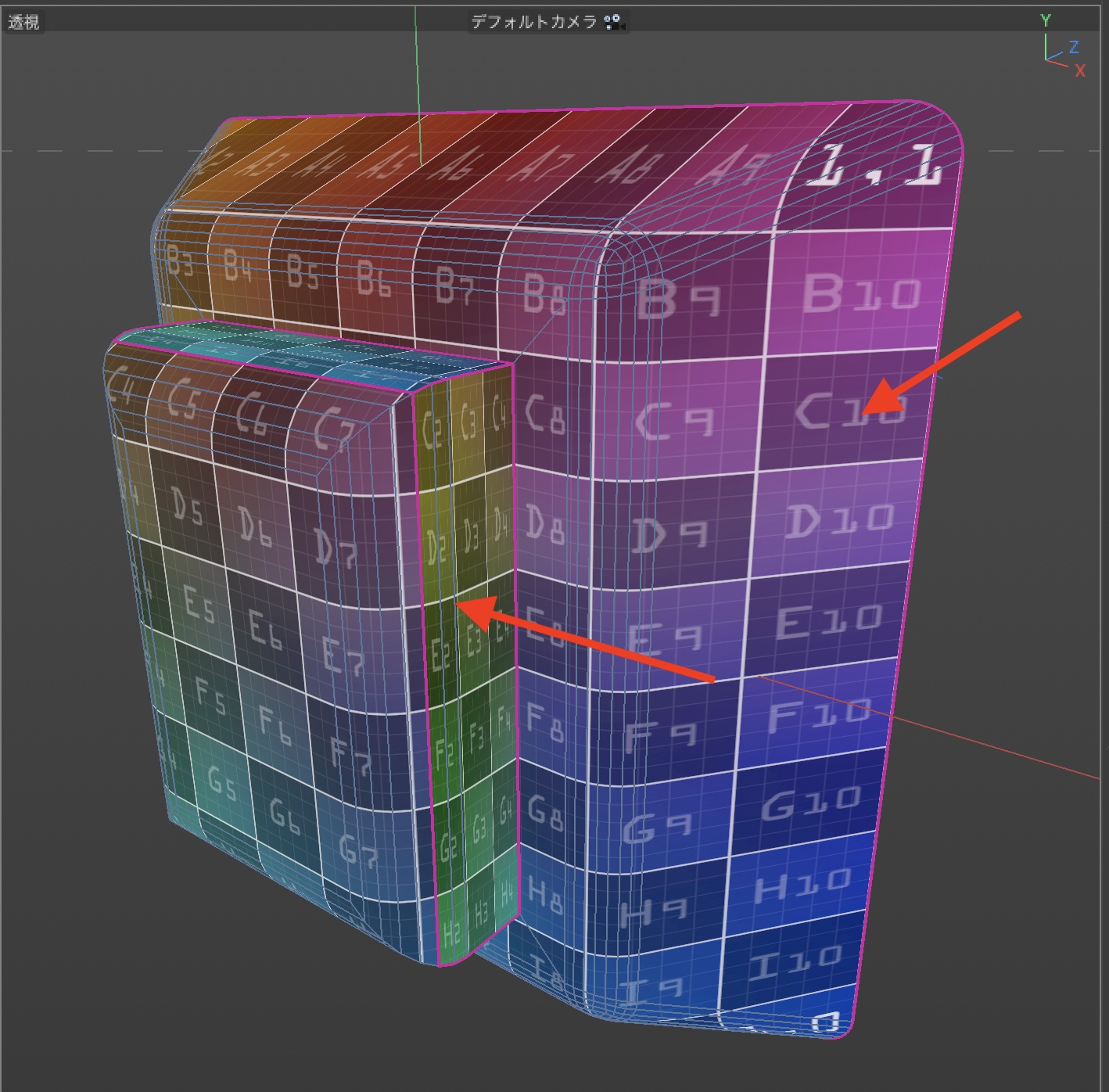Screen dimensions: 1109x1092
Task: Click the G5 tile on small box
Action: (221, 781)
